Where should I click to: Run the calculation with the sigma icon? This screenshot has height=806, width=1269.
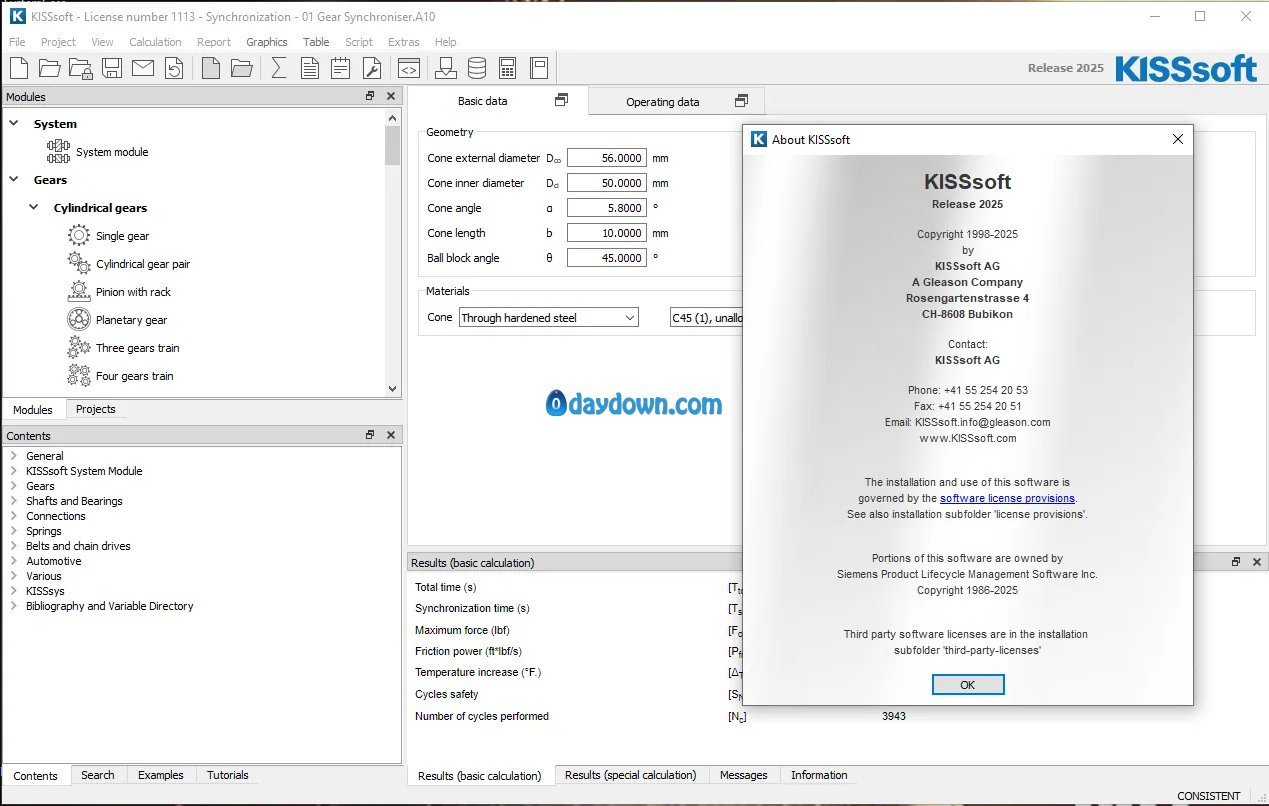279,68
